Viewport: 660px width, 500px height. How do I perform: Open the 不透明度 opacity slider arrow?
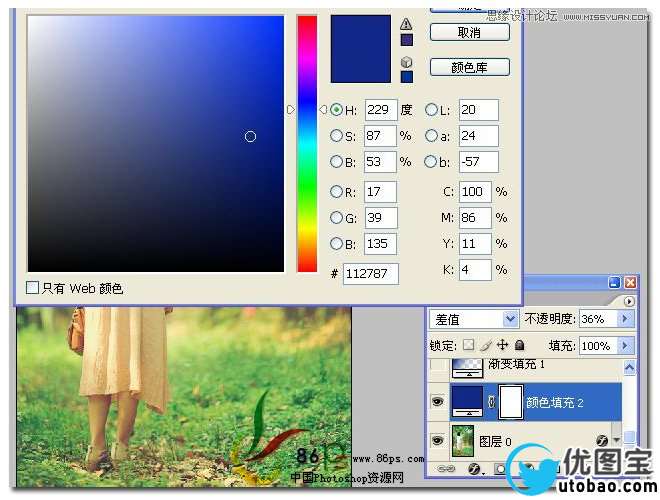coord(625,319)
